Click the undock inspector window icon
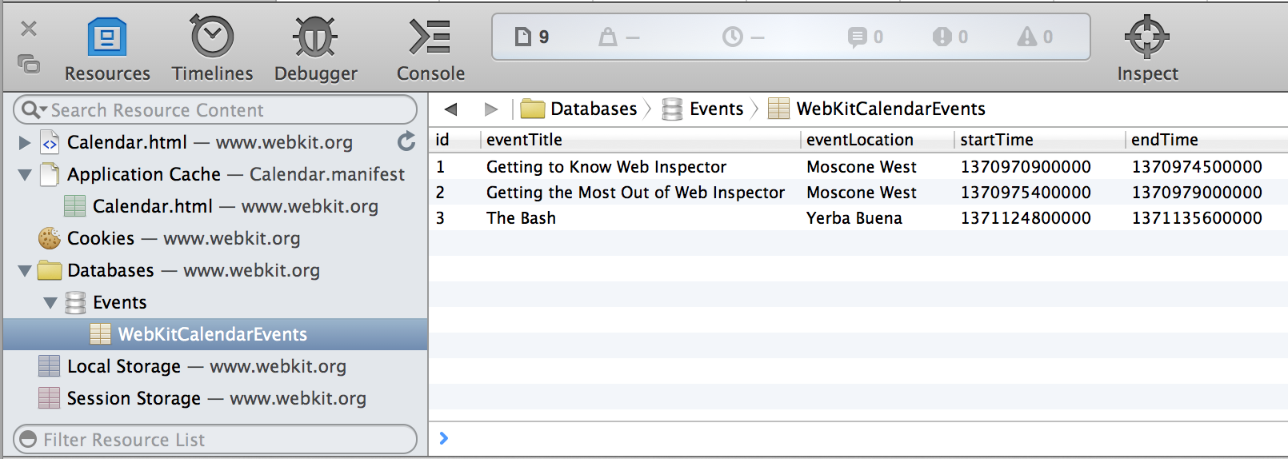This screenshot has height=459, width=1288. pyautogui.click(x=29, y=64)
